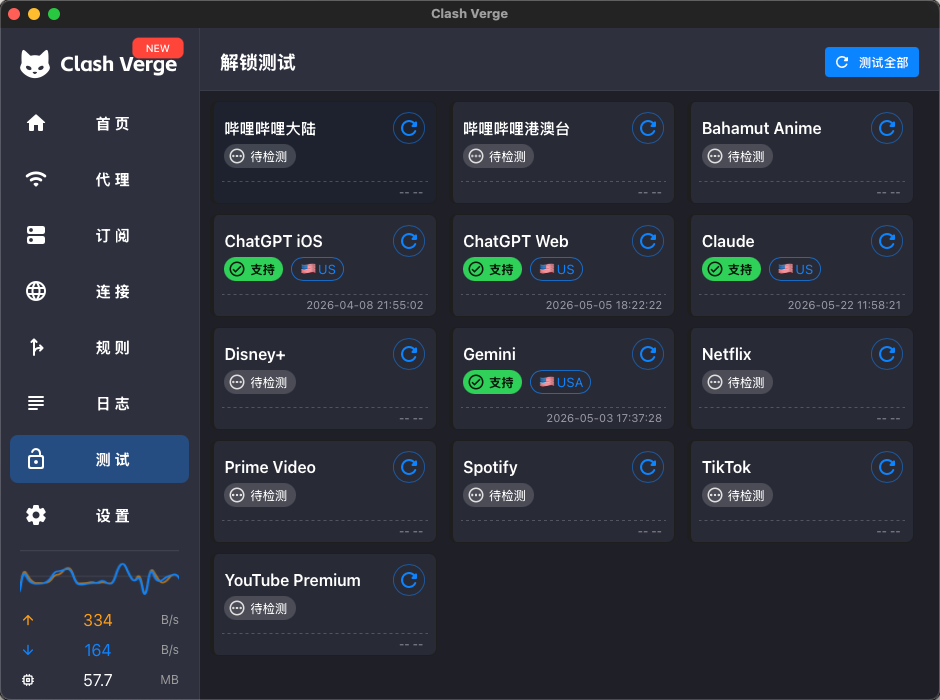The image size is (940, 700).
Task: Start the Spotify unlock test
Action: tap(647, 467)
